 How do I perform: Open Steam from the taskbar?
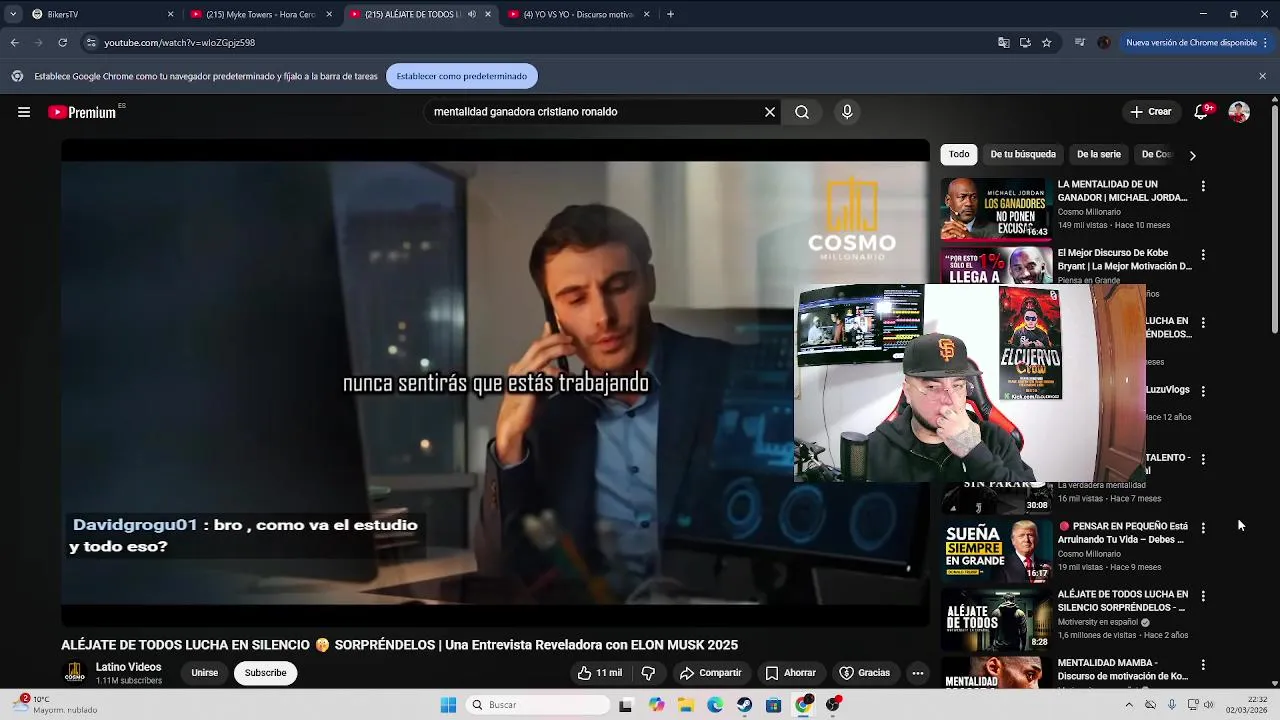pos(744,705)
